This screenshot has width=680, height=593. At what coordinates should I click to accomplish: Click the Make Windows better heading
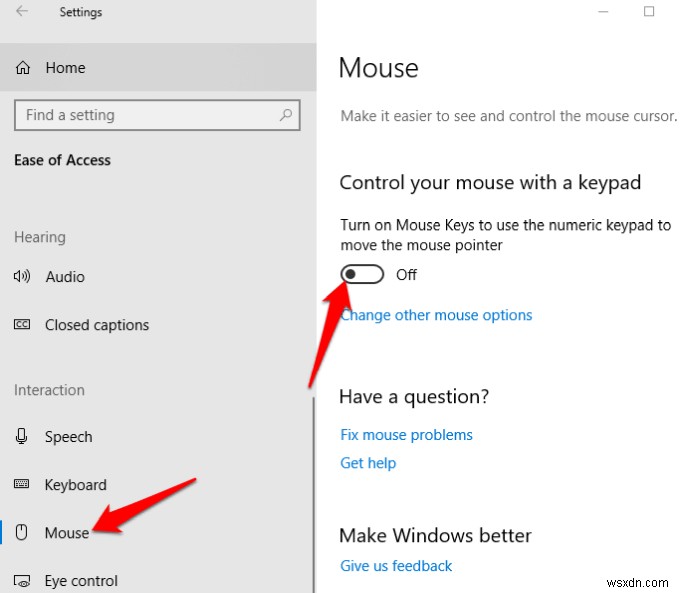(435, 535)
